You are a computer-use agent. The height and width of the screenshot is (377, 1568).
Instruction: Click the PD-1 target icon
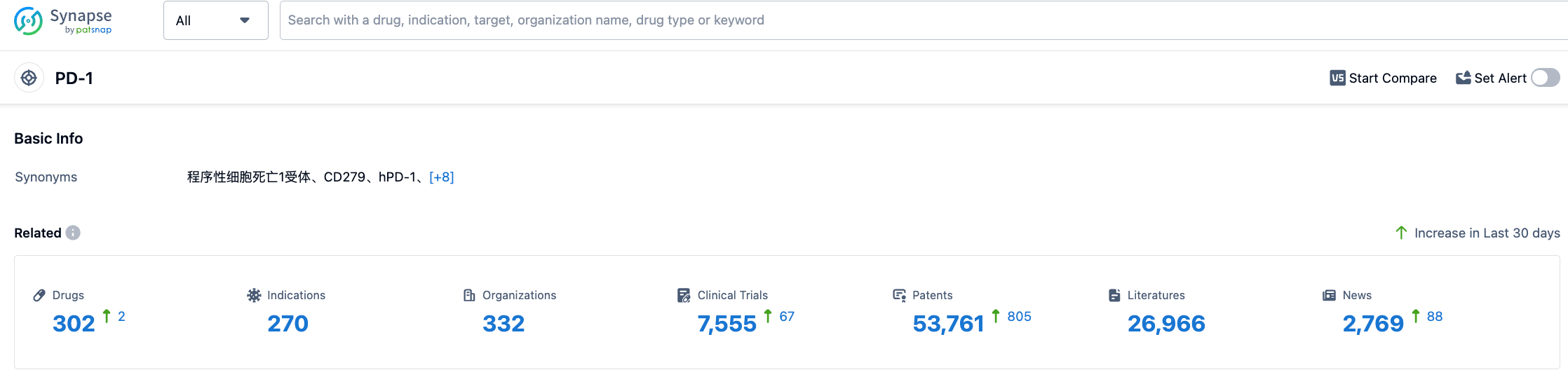[x=29, y=78]
